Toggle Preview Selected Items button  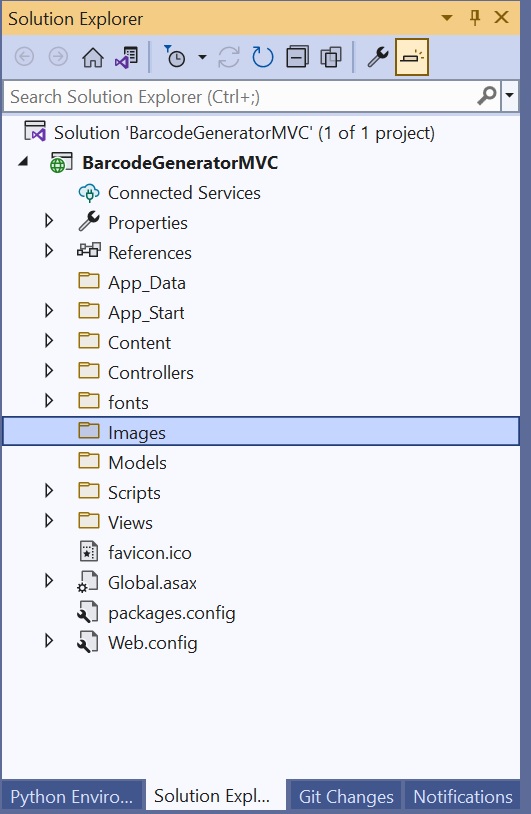[412, 57]
